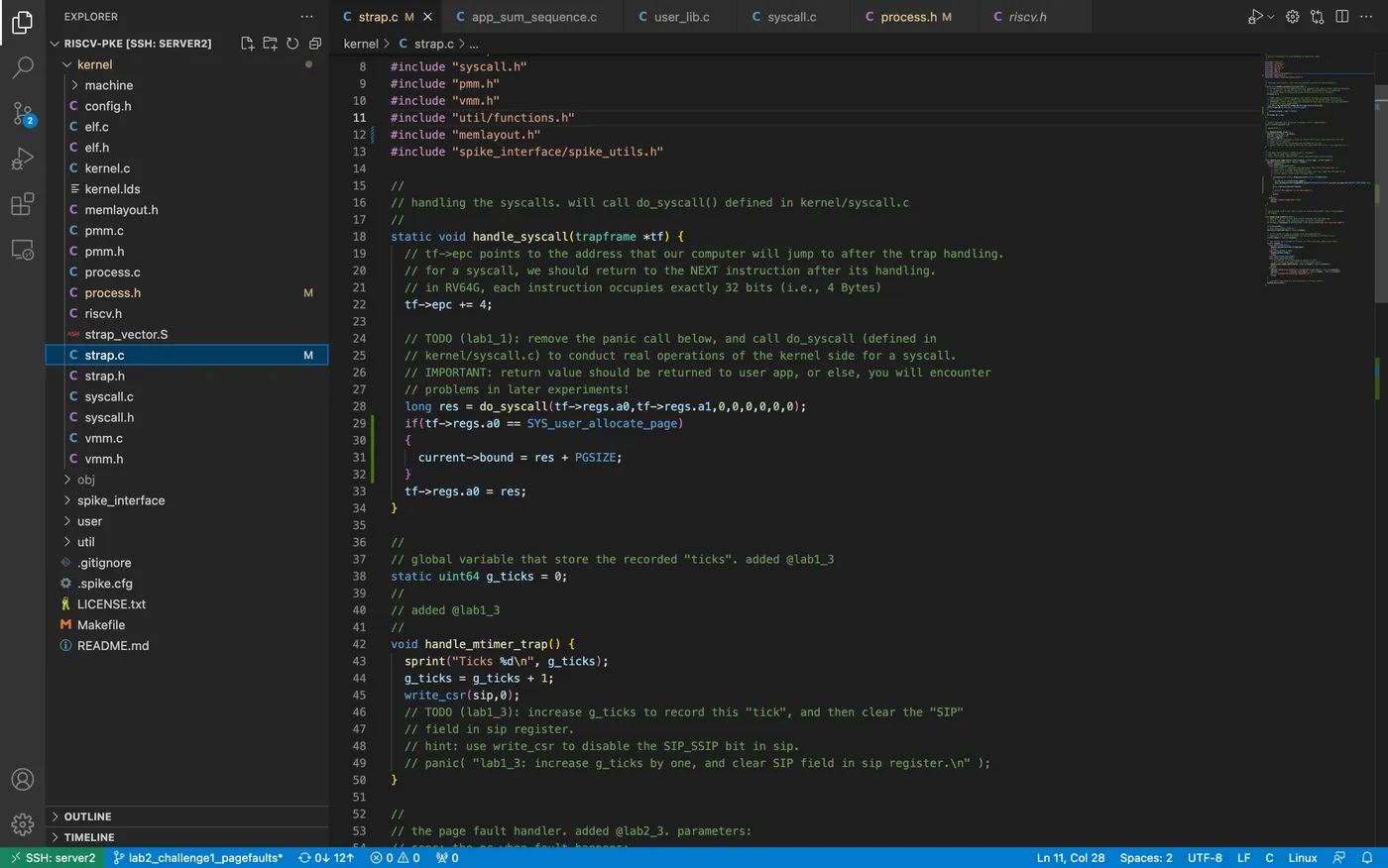Open changes compare icon in editor toolbar

[1317, 17]
